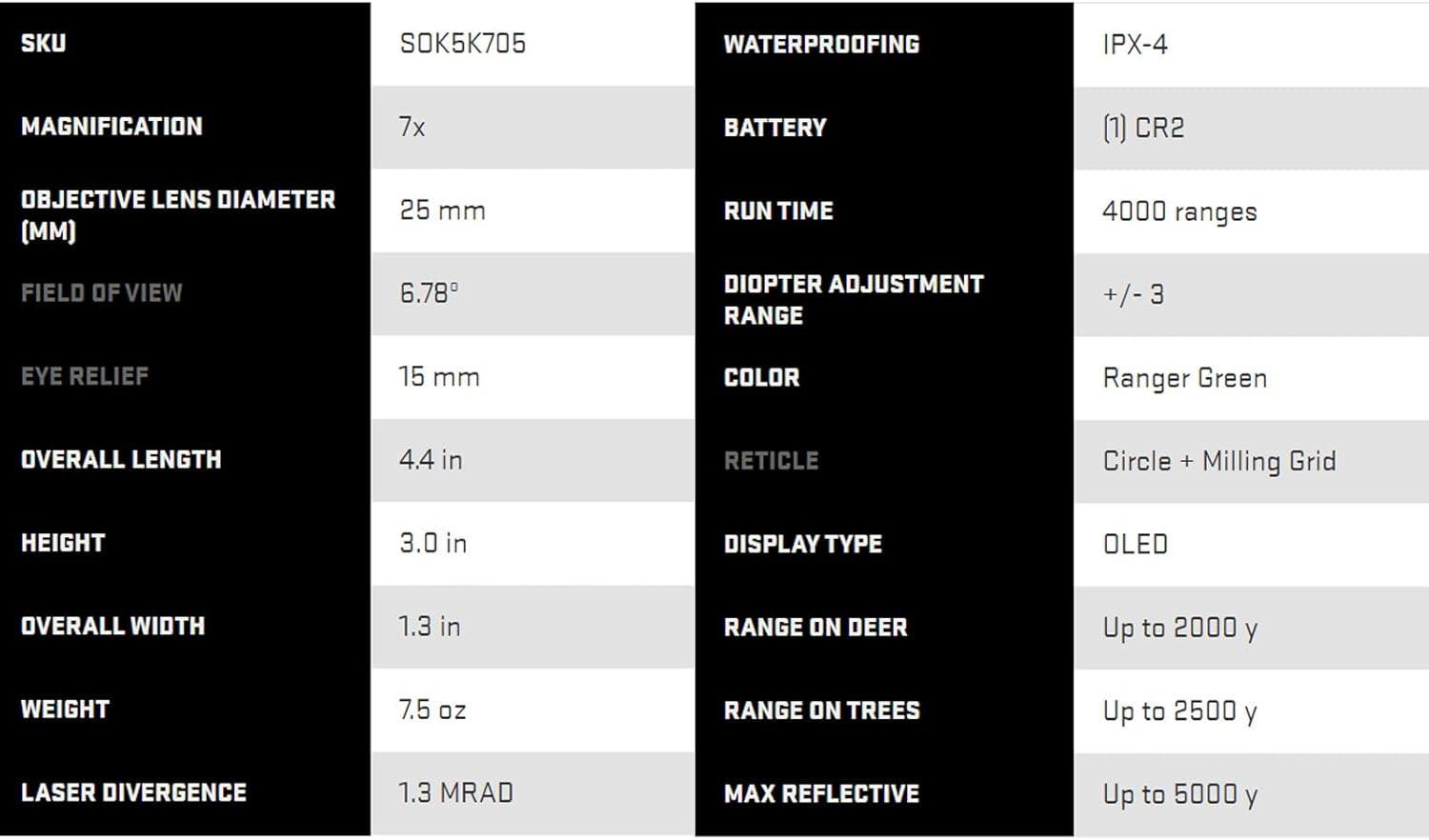Select the OLED display type value

tap(1135, 544)
